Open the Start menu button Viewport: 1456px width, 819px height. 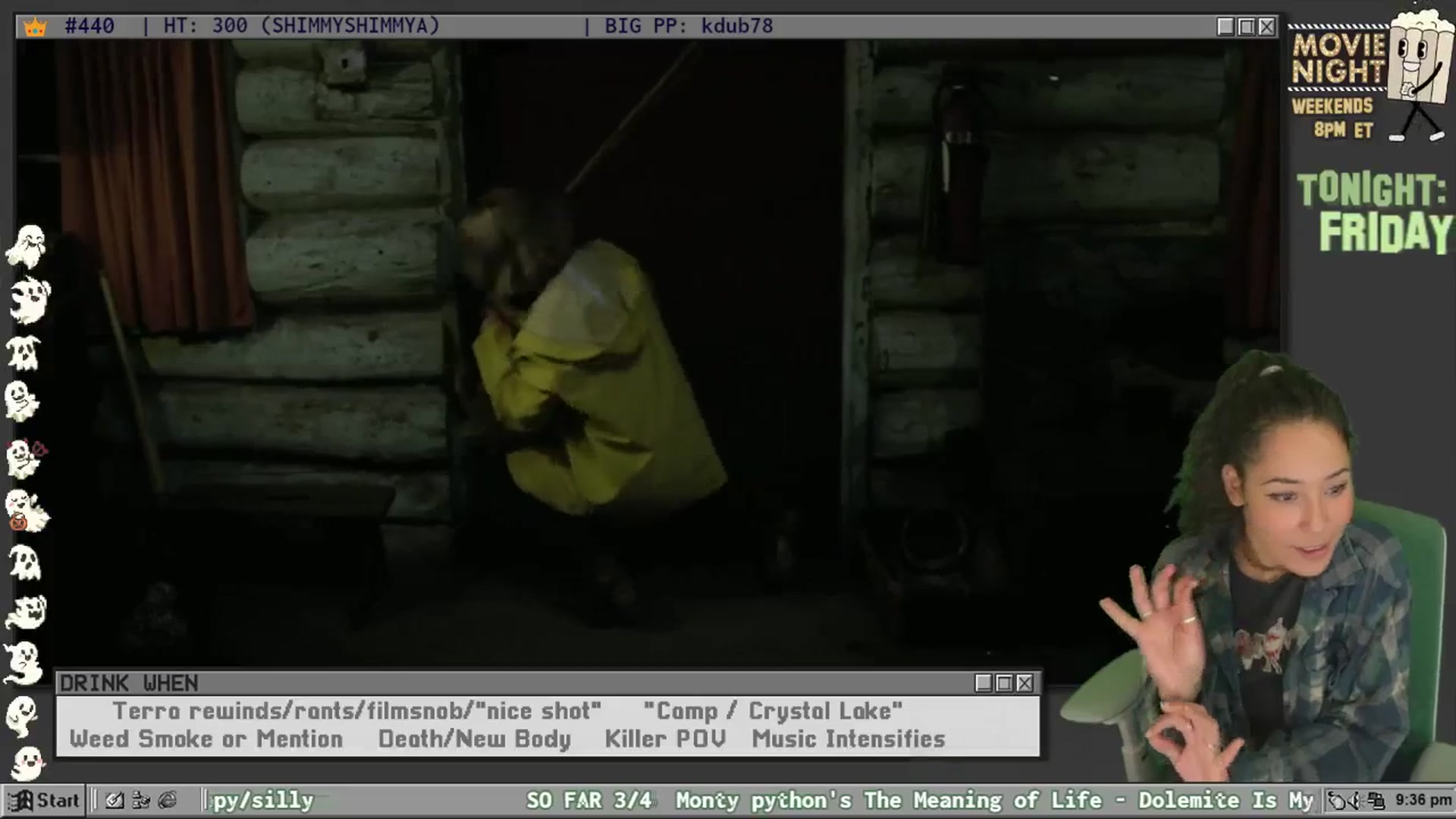pyautogui.click(x=44, y=800)
